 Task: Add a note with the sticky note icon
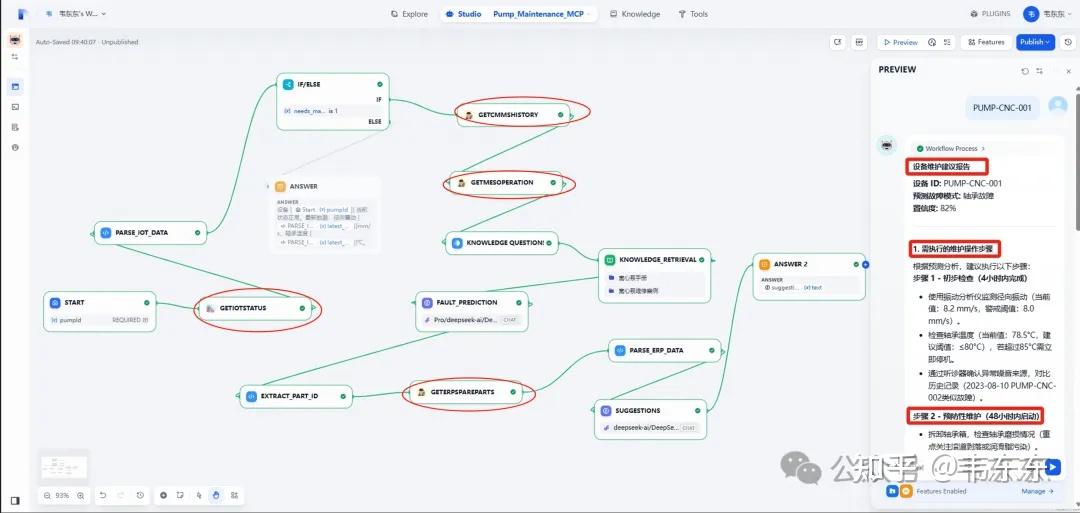[x=180, y=495]
